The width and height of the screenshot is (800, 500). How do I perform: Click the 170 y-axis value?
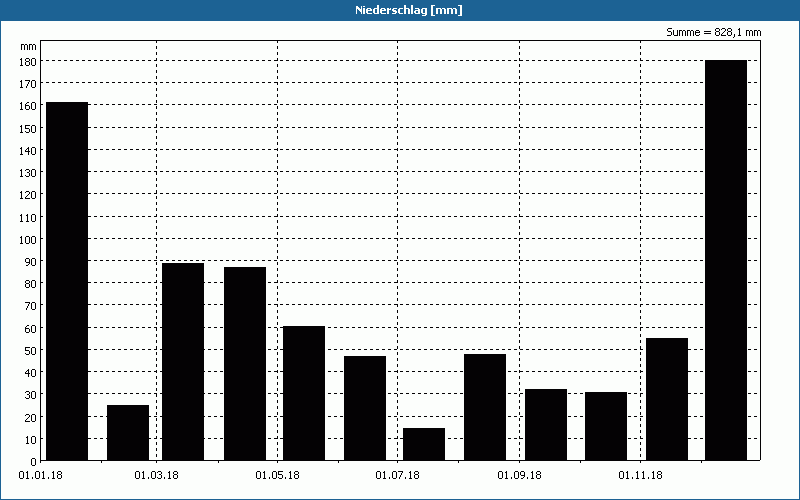(28, 84)
